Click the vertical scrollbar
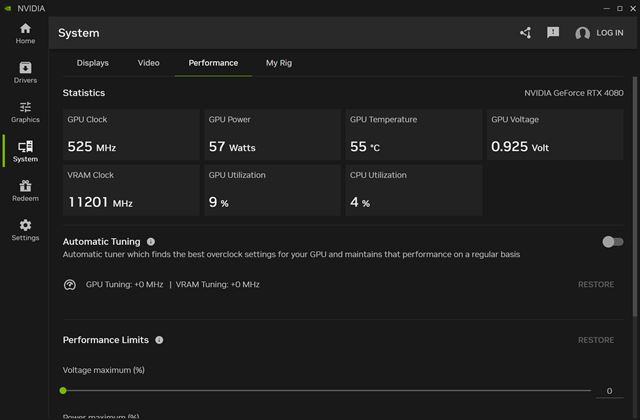 tap(635, 196)
